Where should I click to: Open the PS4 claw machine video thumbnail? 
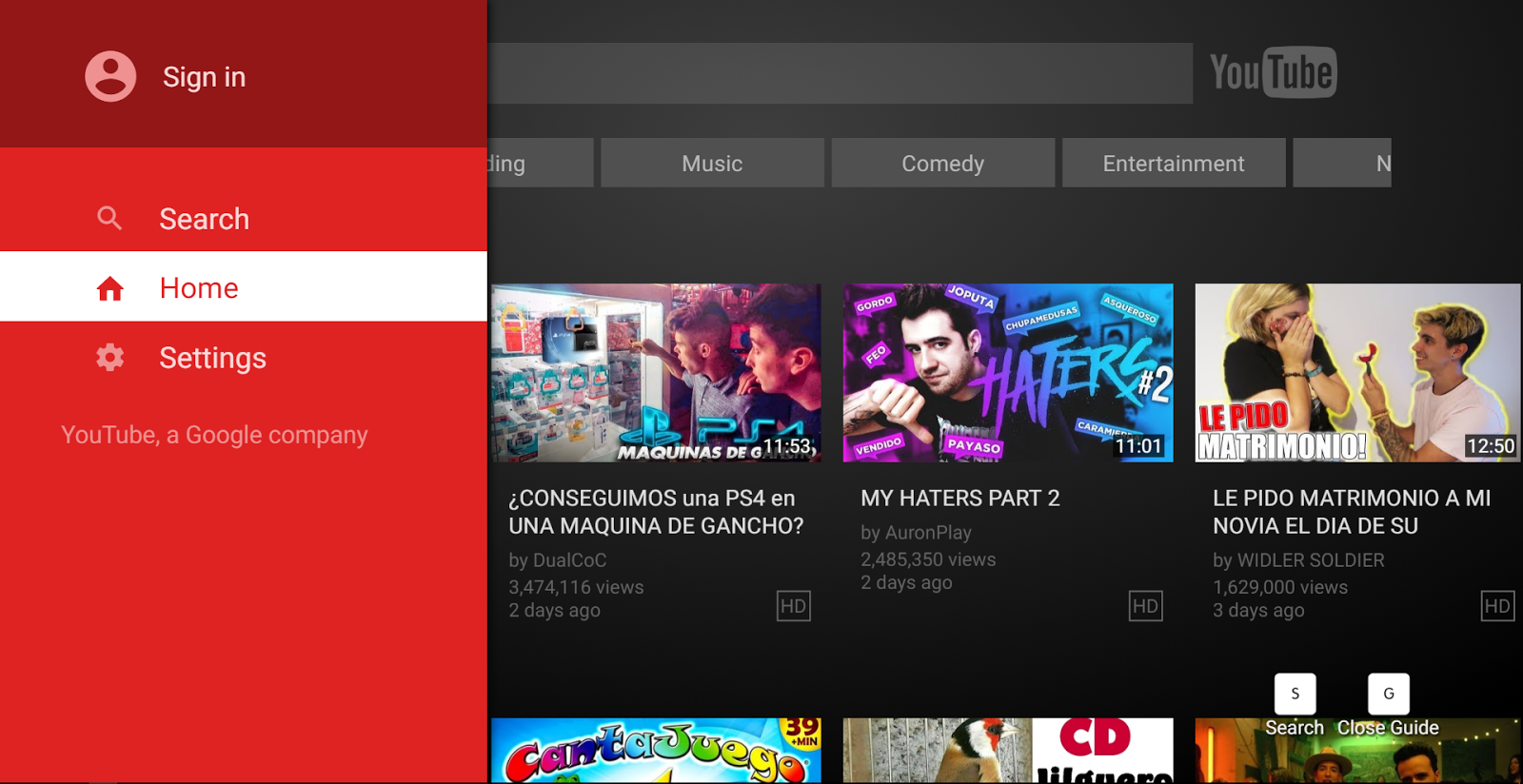click(x=656, y=373)
